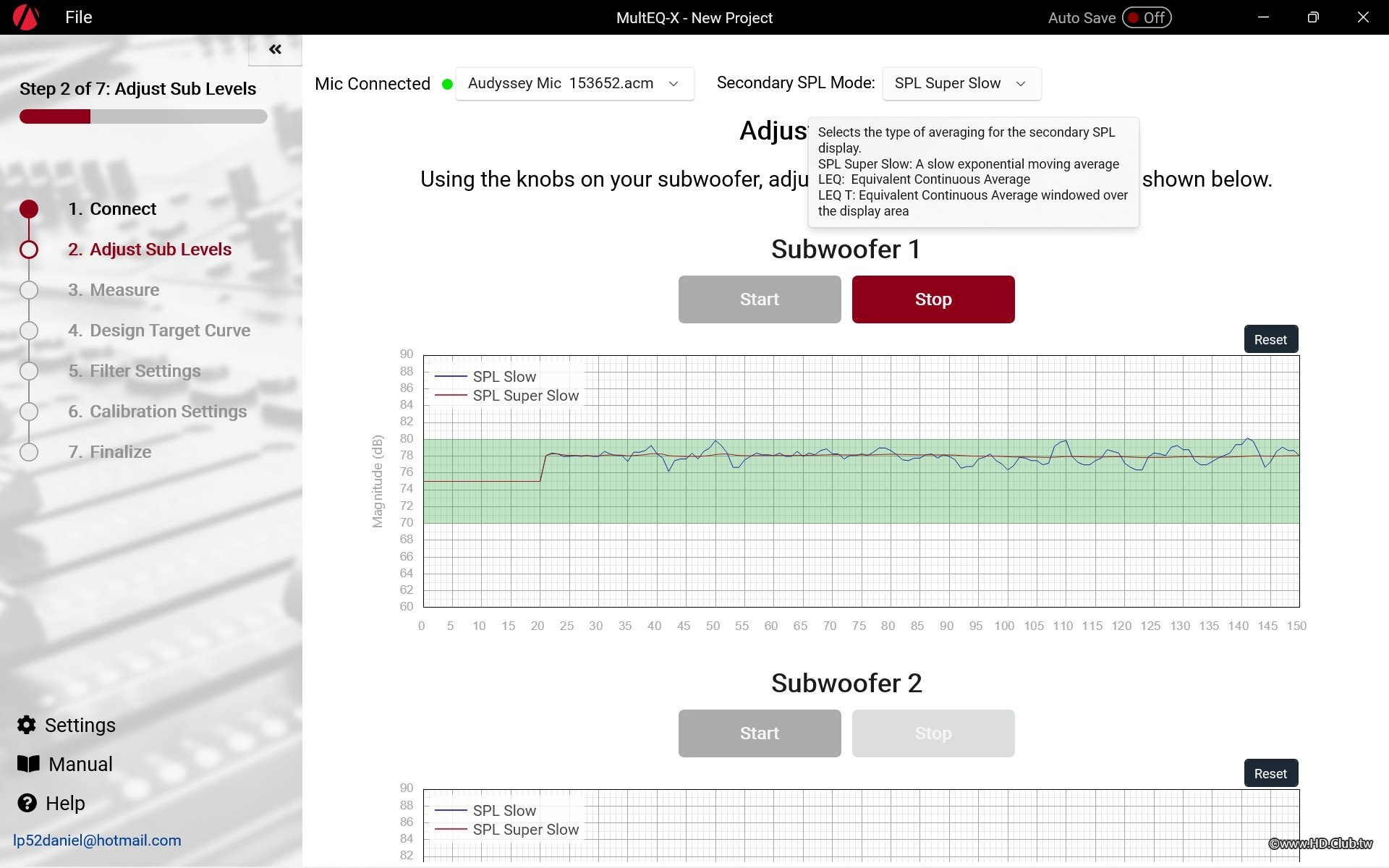Image resolution: width=1389 pixels, height=868 pixels.
Task: Open the Audyssey Mic file dropdown
Action: coord(574,83)
